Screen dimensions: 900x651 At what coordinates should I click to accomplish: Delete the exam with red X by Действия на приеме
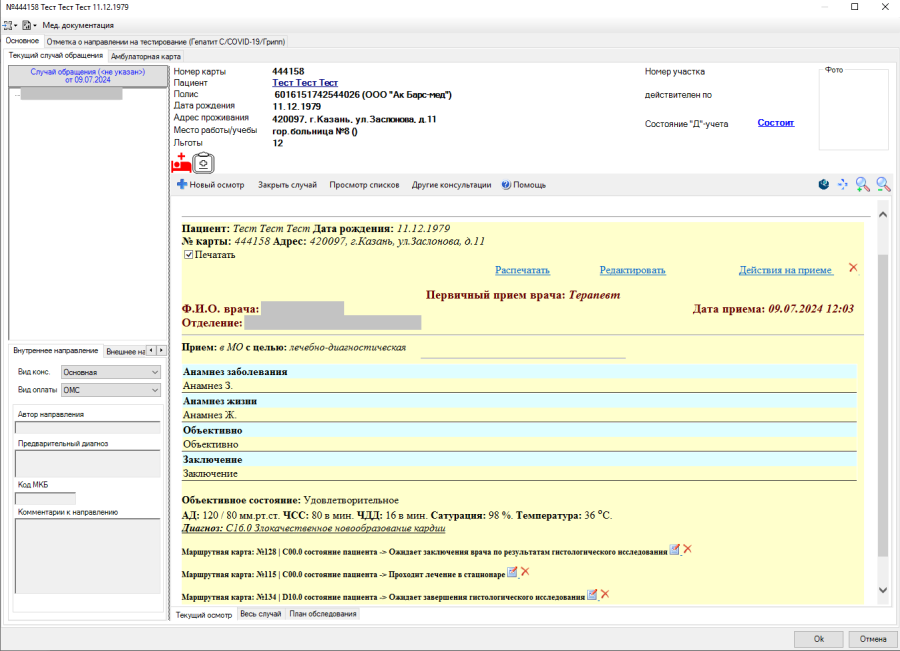(853, 268)
